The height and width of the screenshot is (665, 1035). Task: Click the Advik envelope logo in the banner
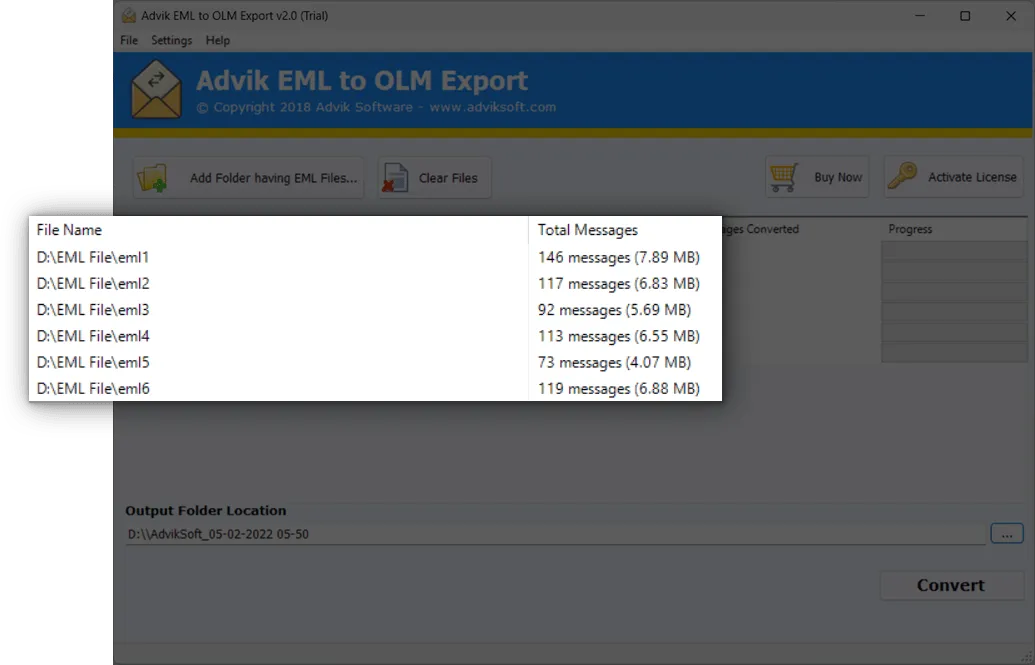click(156, 89)
